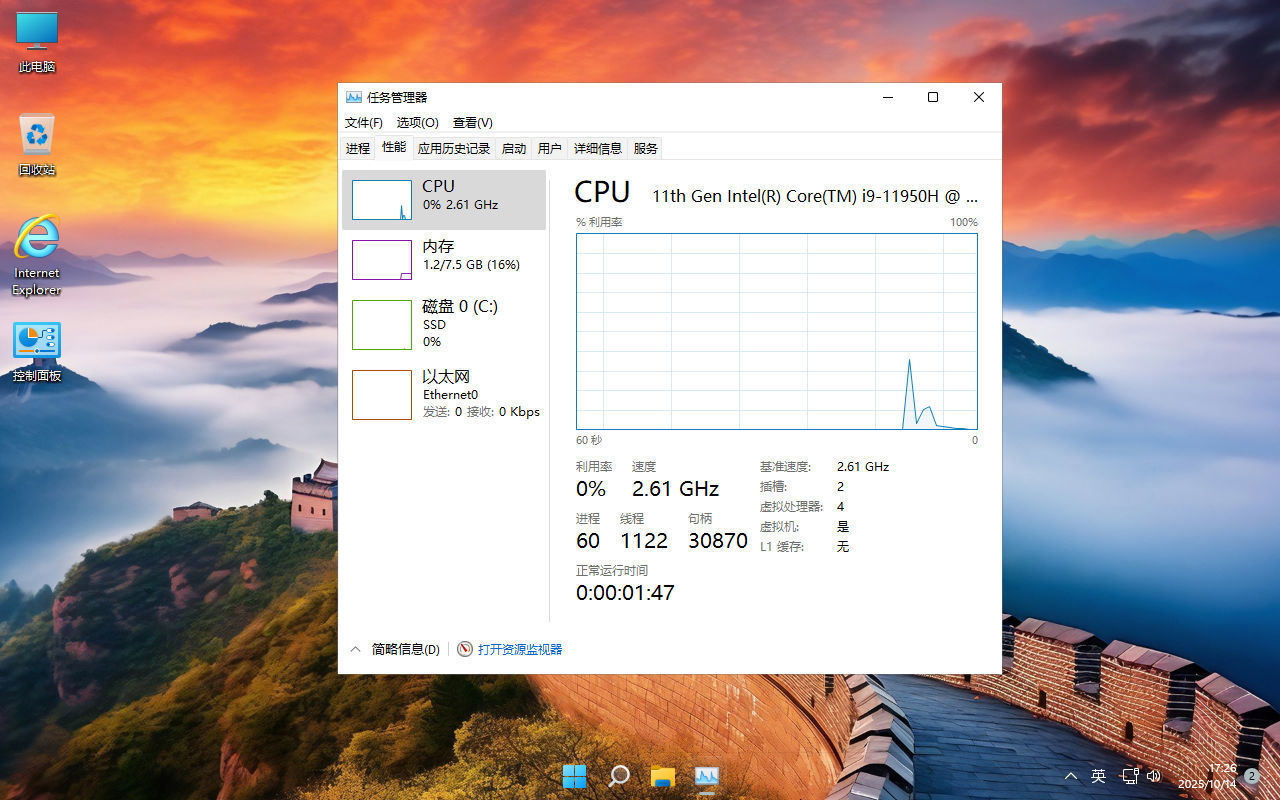Open the notification center showing badge 2
Screen dimensions: 1280x800
coord(1250,775)
